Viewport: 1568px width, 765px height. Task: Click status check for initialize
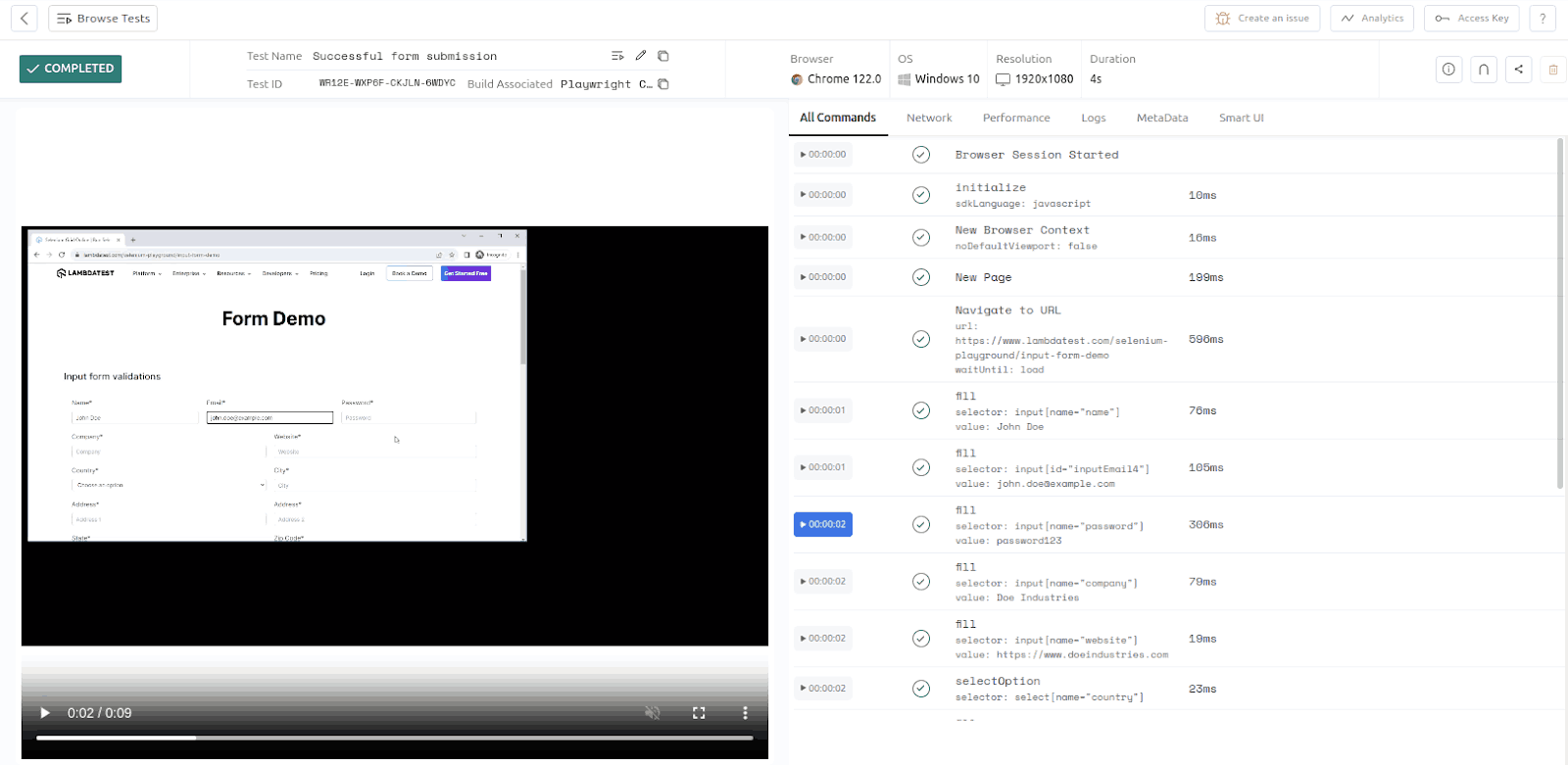[921, 195]
